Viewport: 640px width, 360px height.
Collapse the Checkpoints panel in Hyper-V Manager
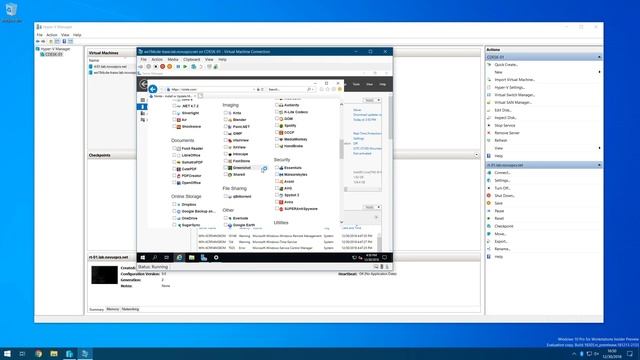click(476, 155)
